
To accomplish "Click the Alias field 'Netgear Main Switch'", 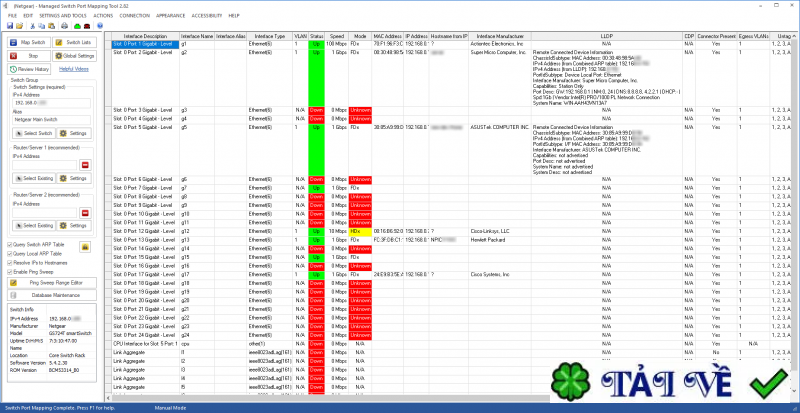I will [51, 120].
